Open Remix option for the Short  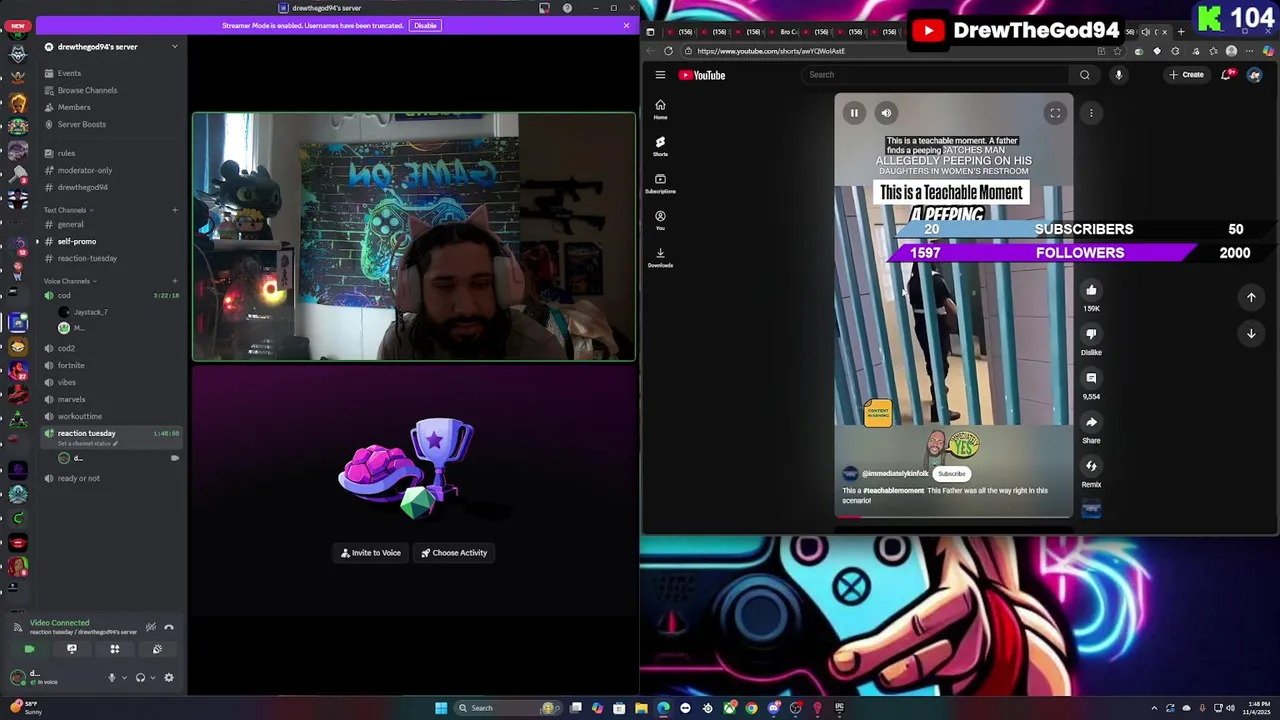tap(1091, 466)
